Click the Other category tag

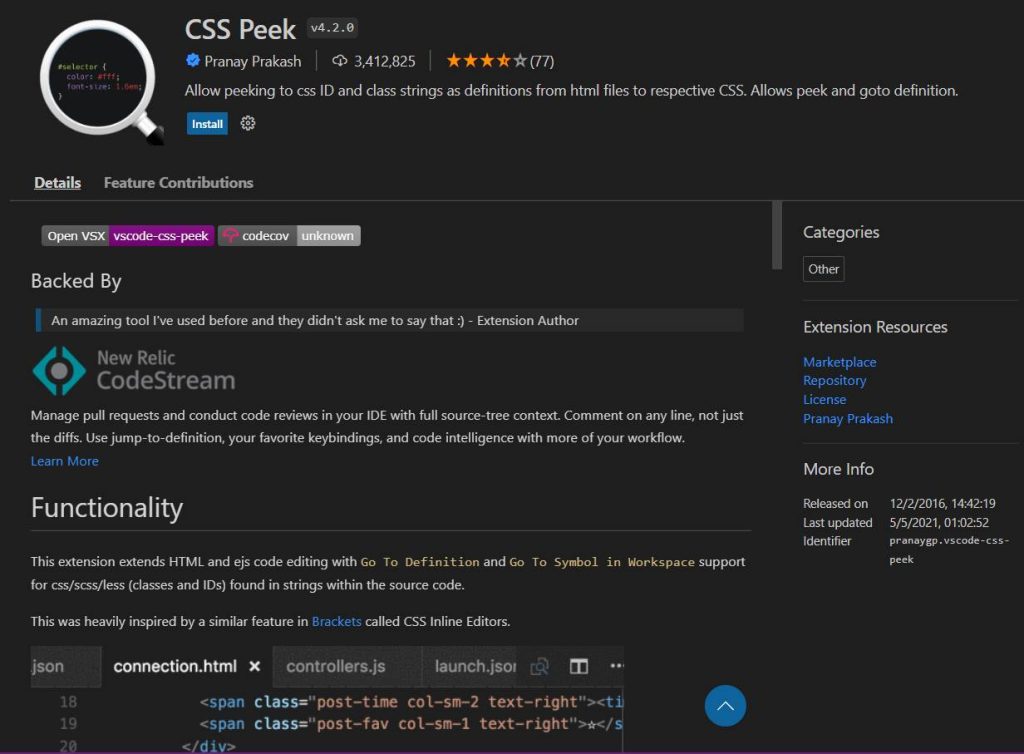tap(822, 269)
